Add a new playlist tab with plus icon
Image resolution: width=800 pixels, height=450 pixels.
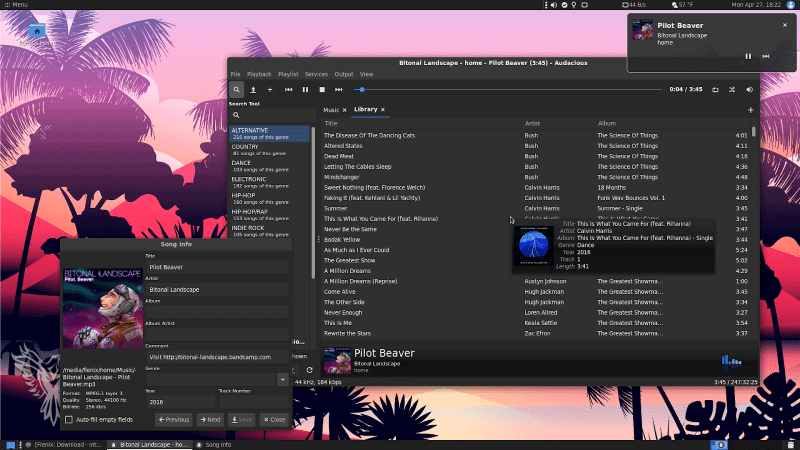click(x=751, y=110)
